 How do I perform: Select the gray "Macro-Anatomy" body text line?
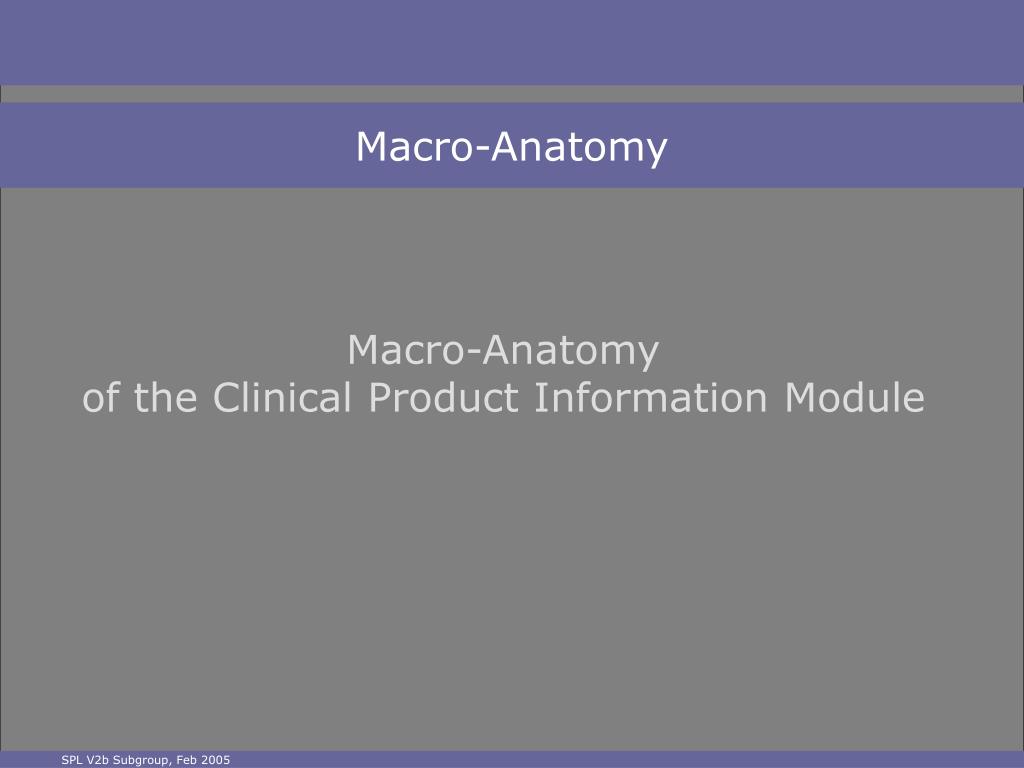(x=503, y=351)
